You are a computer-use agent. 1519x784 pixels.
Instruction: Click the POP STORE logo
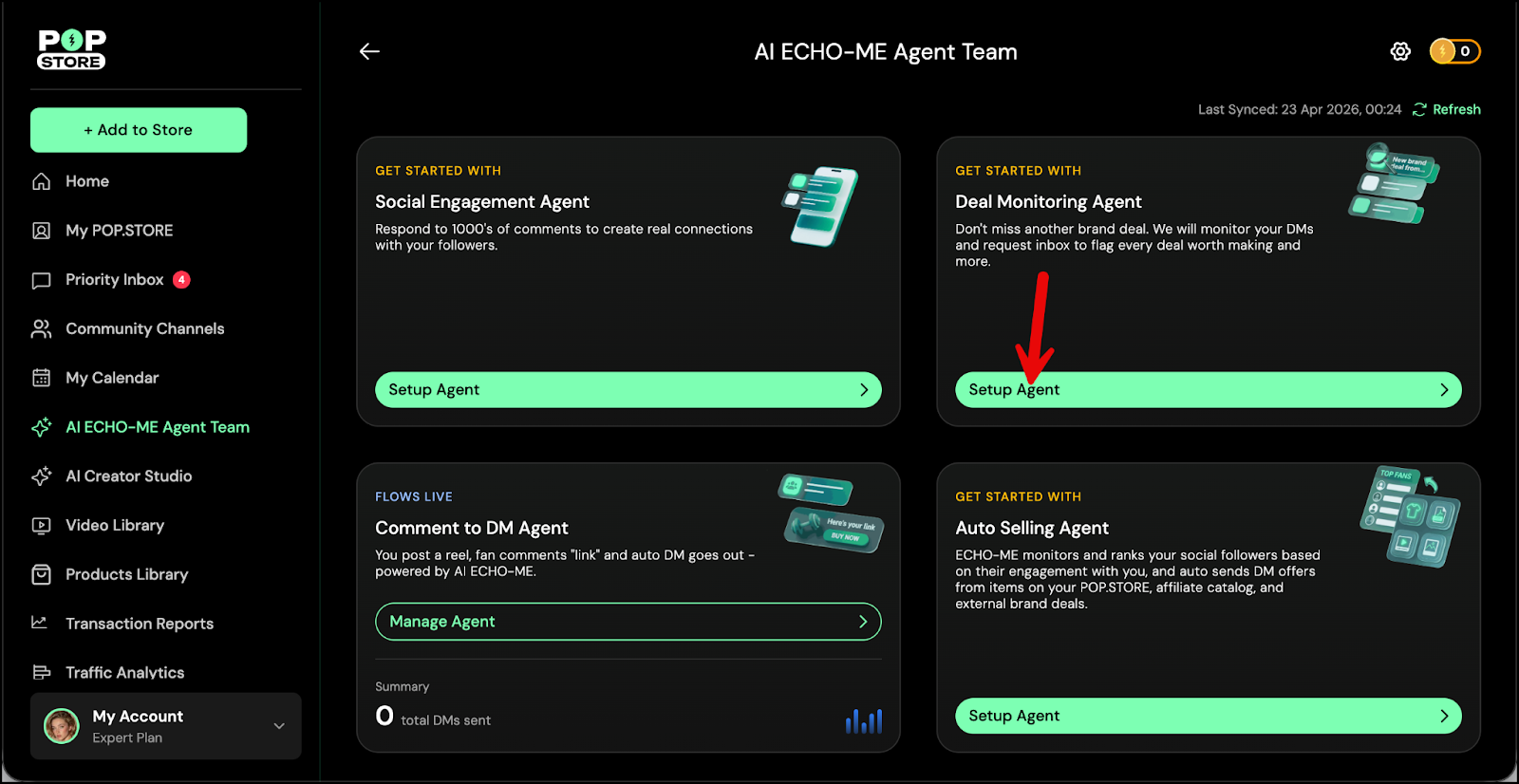click(71, 49)
